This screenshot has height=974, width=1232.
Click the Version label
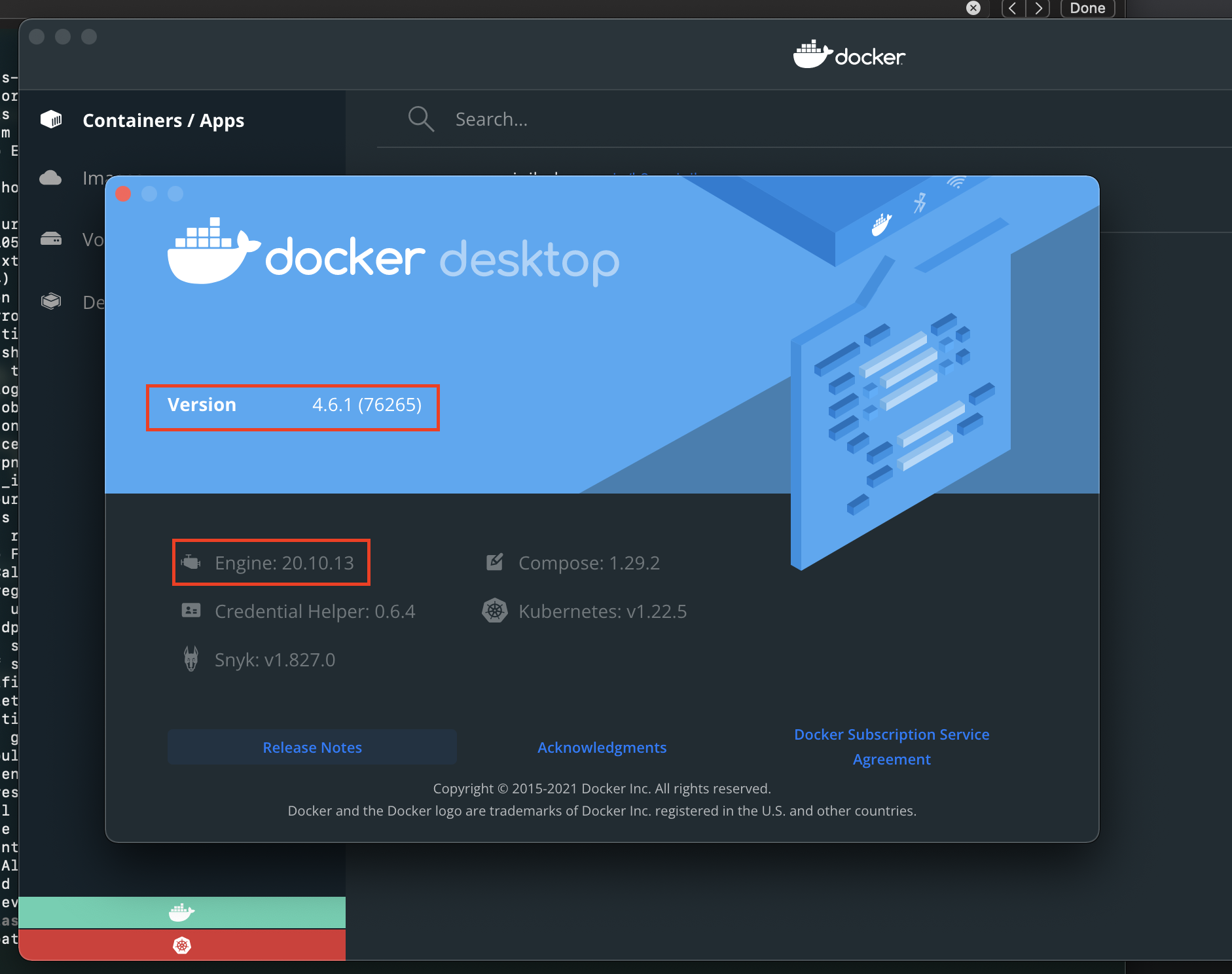click(x=202, y=405)
